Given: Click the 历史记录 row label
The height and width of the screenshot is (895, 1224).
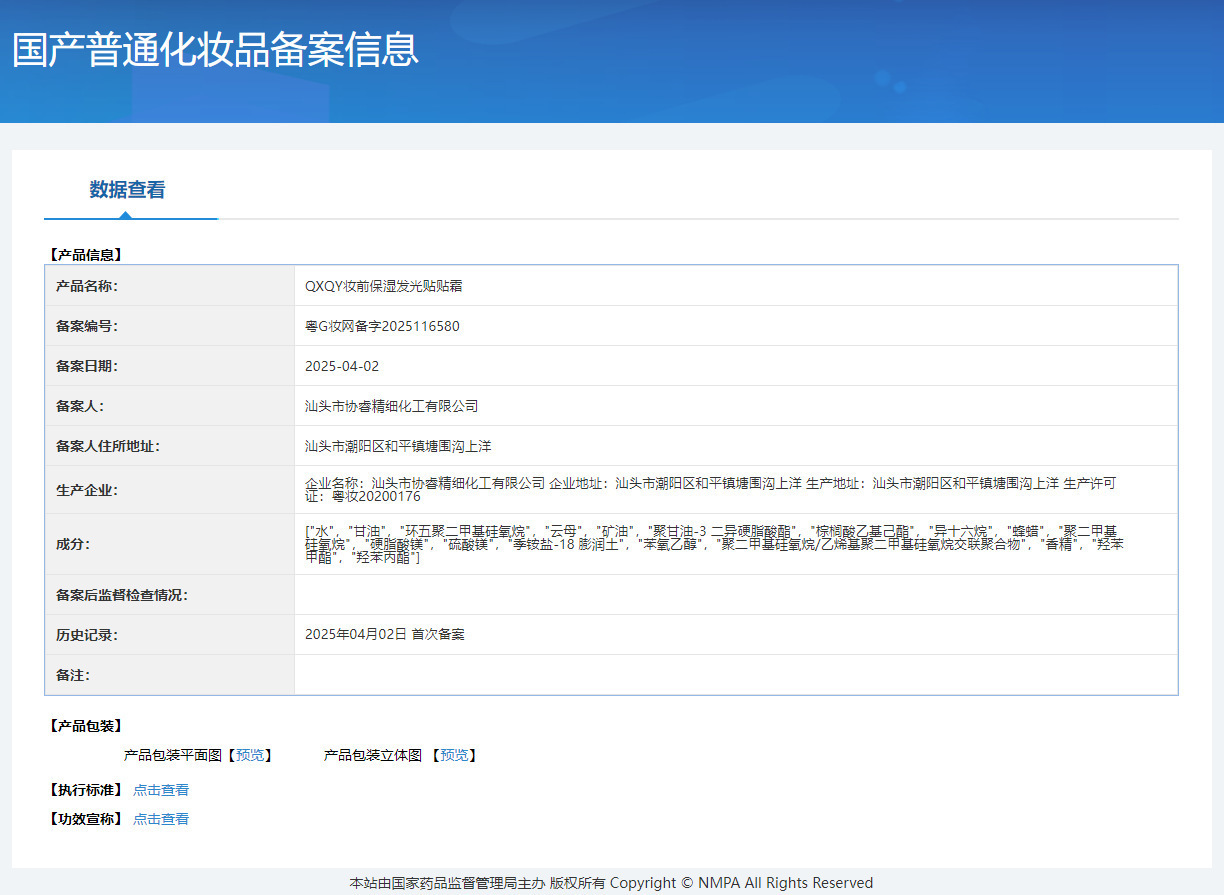Looking at the screenshot, I should (87, 635).
